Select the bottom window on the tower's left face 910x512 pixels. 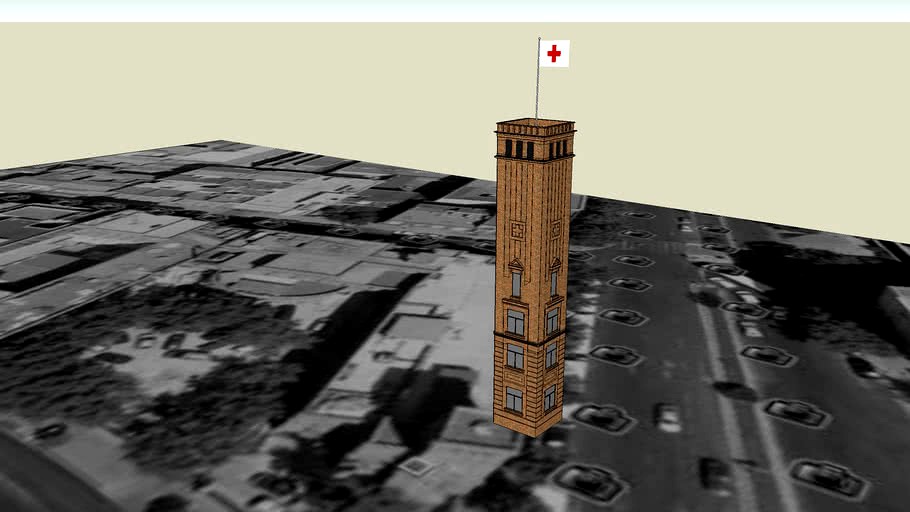pyautogui.click(x=514, y=399)
